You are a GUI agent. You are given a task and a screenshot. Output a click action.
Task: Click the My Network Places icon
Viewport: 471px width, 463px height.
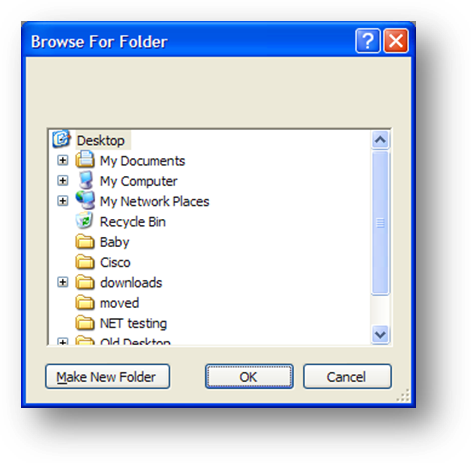(x=85, y=200)
